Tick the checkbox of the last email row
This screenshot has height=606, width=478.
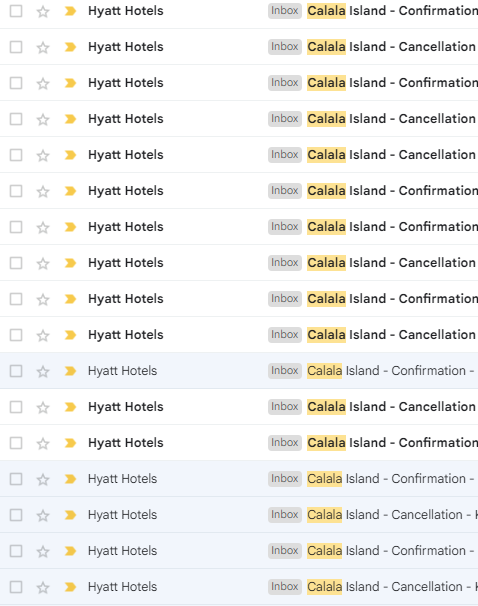click(x=16, y=587)
